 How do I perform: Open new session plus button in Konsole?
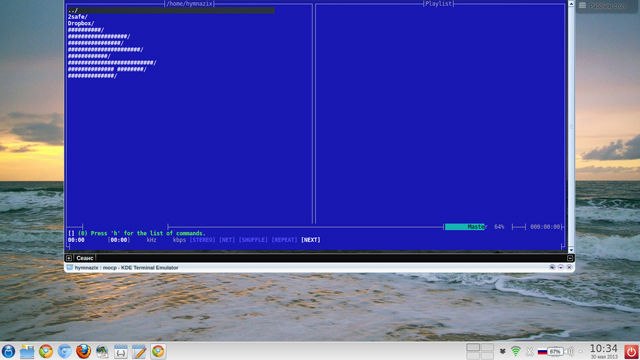point(69,258)
